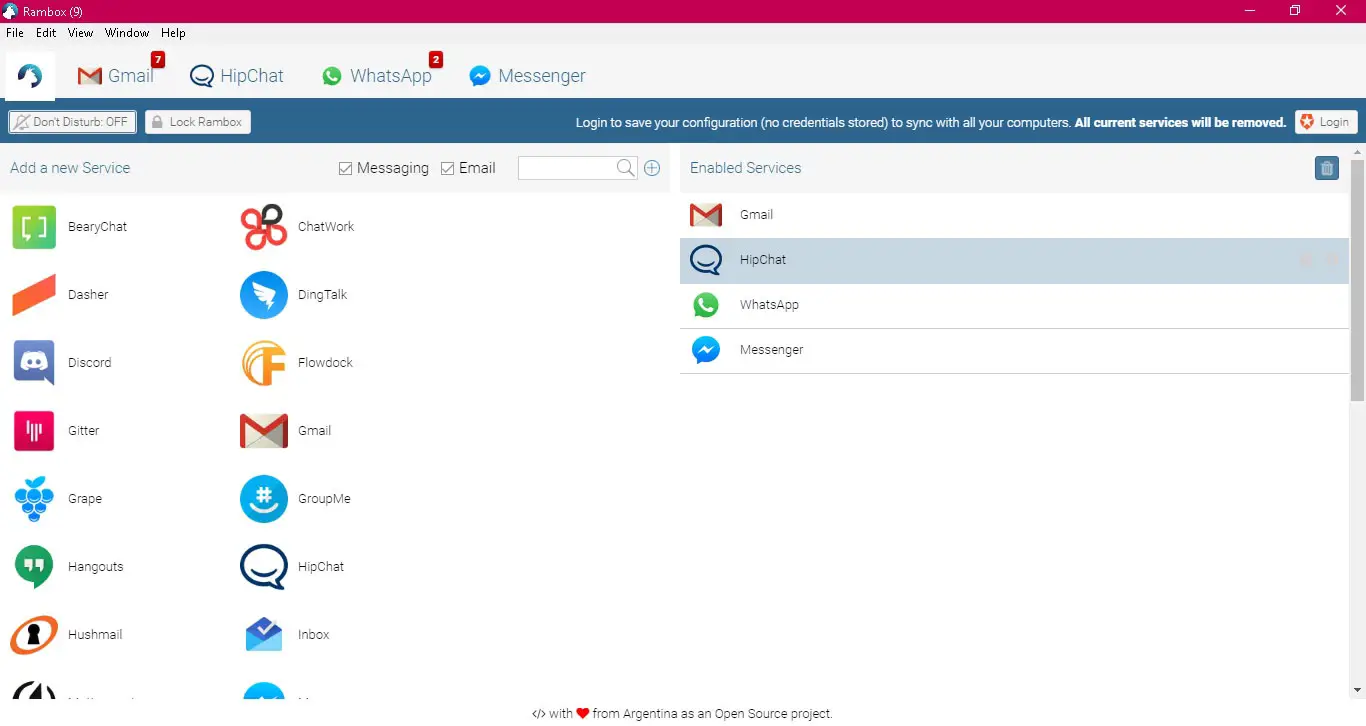The height and width of the screenshot is (726, 1366).
Task: Click the scrollbar up arrow
Action: pyautogui.click(x=1357, y=151)
